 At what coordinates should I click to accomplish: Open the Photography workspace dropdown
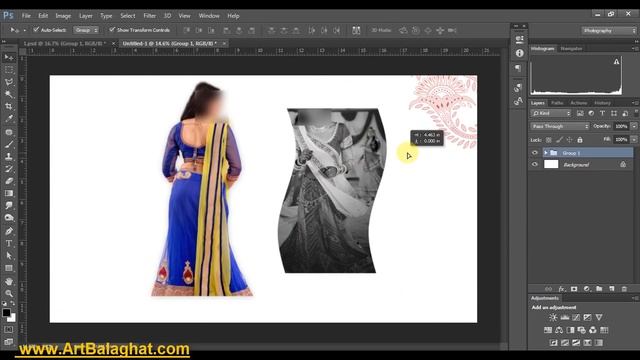[609, 31]
